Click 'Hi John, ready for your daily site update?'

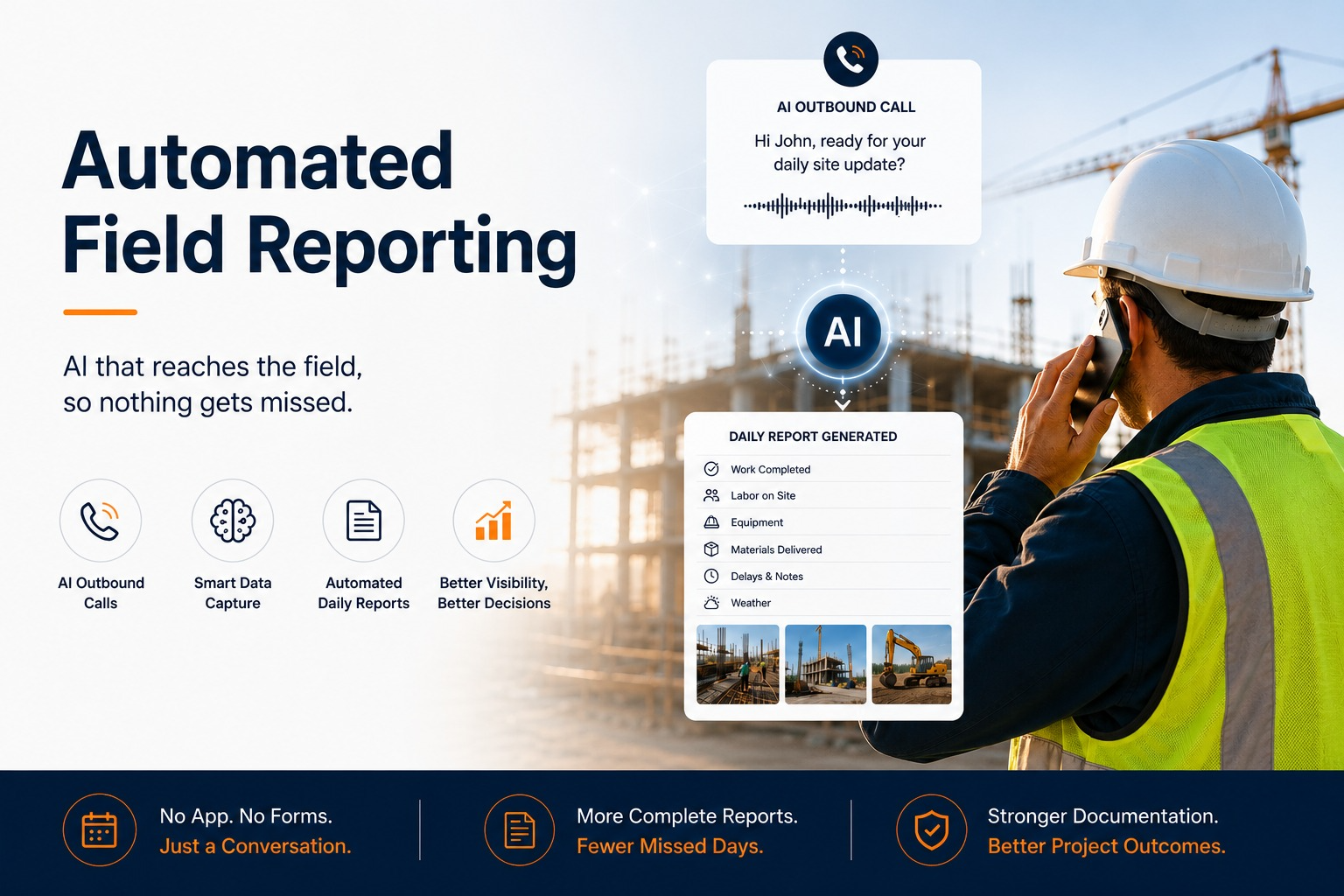pos(840,152)
